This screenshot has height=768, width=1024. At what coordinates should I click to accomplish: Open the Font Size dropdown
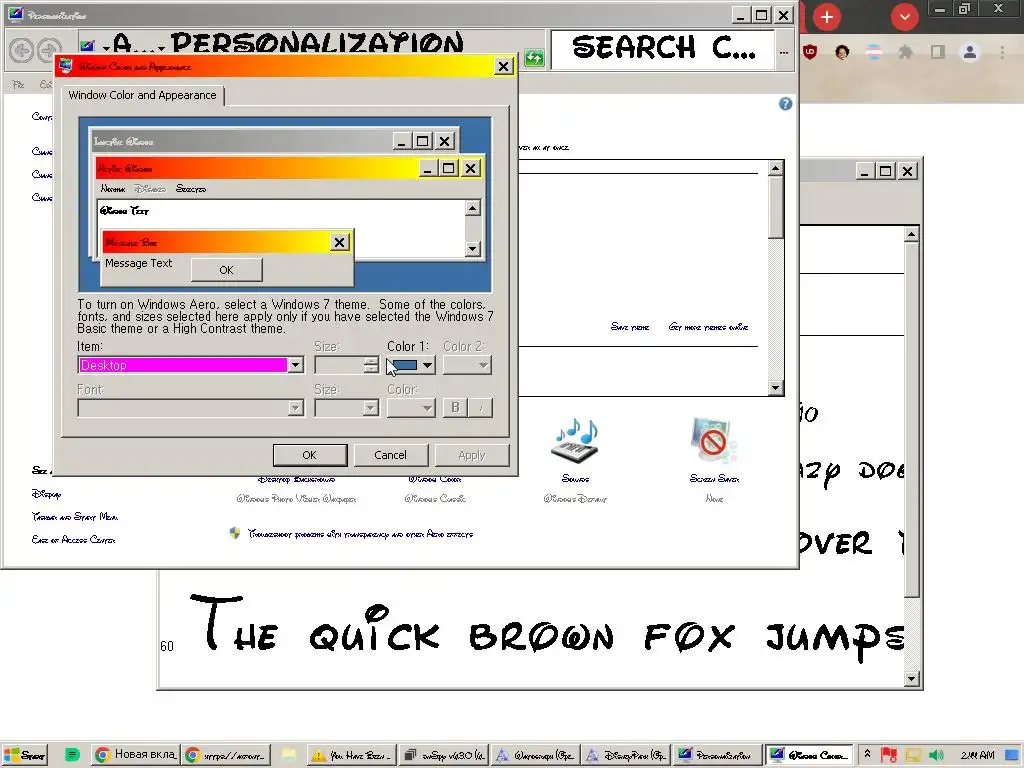coord(346,408)
